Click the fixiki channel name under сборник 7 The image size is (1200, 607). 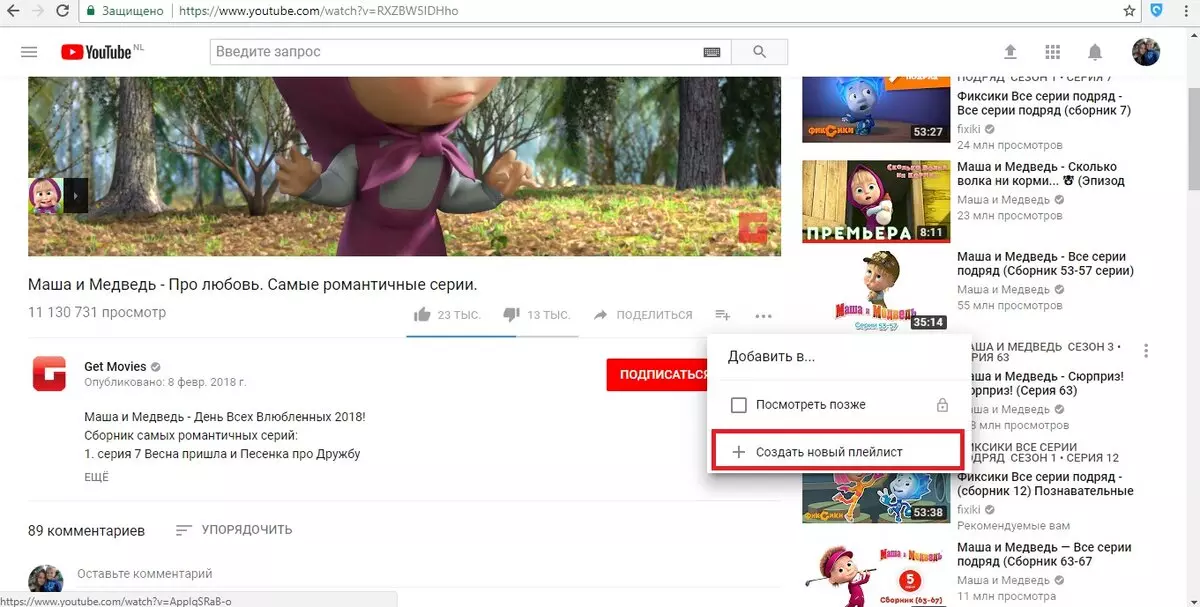[x=968, y=130]
